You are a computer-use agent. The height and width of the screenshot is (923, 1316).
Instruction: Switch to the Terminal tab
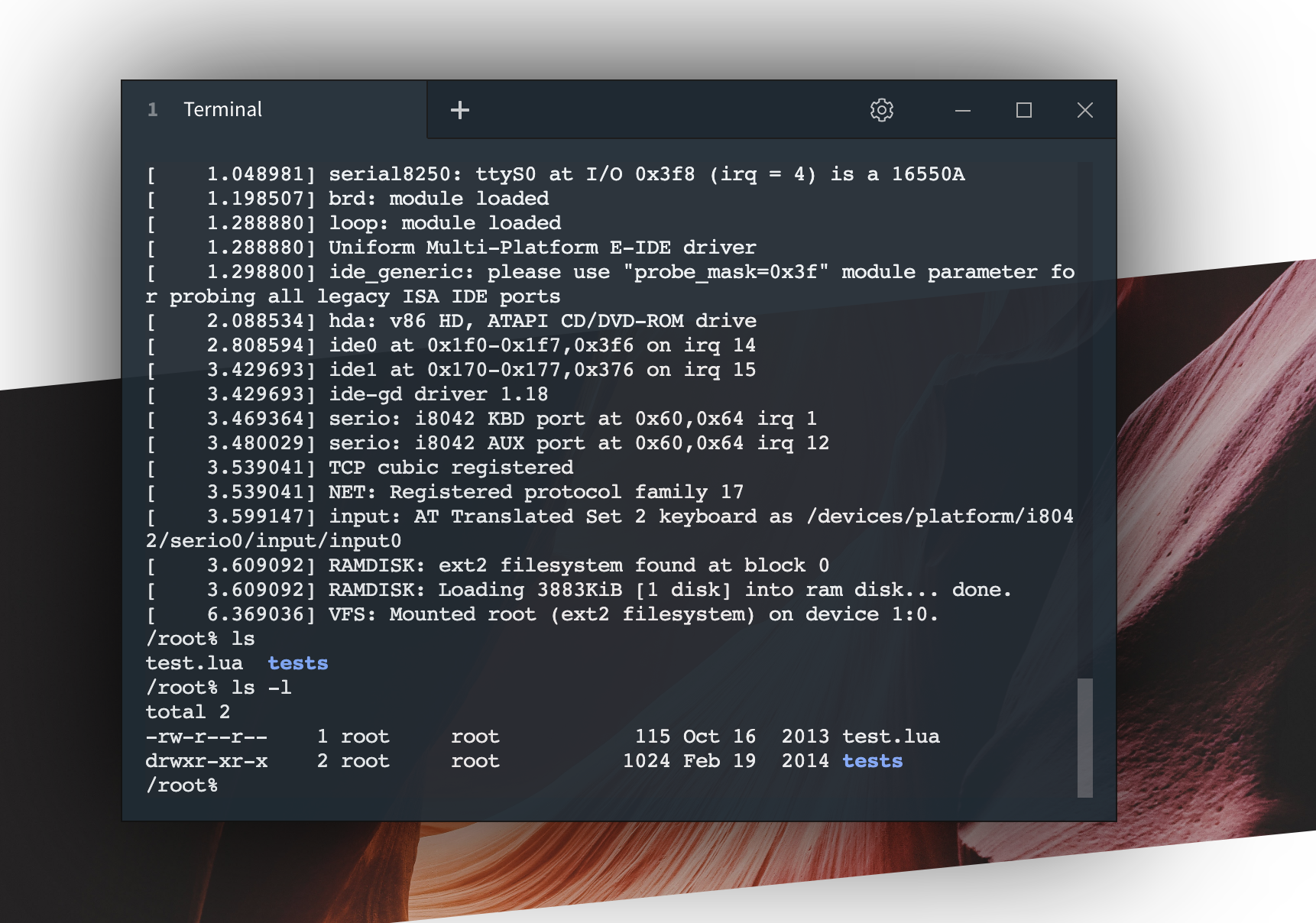(x=274, y=109)
